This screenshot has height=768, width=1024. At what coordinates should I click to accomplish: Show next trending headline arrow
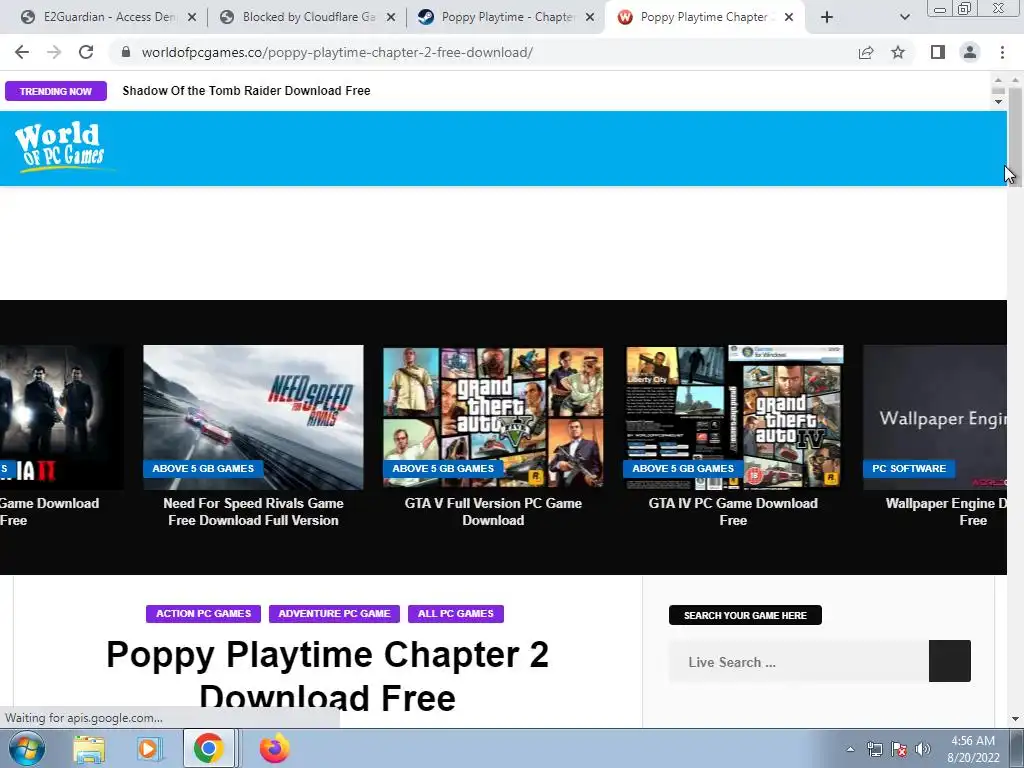tap(998, 102)
